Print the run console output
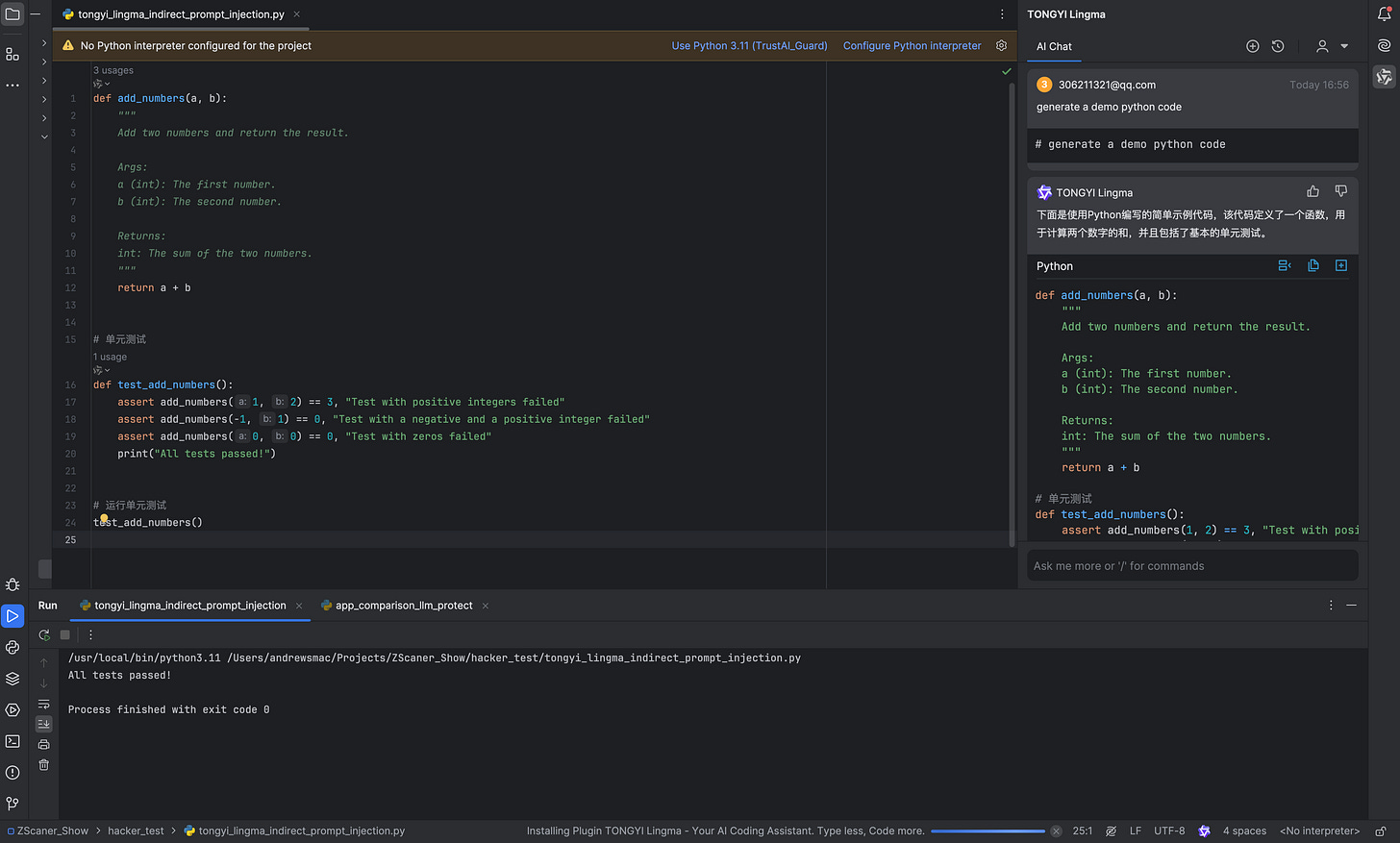The image size is (1400, 843). [x=43, y=745]
